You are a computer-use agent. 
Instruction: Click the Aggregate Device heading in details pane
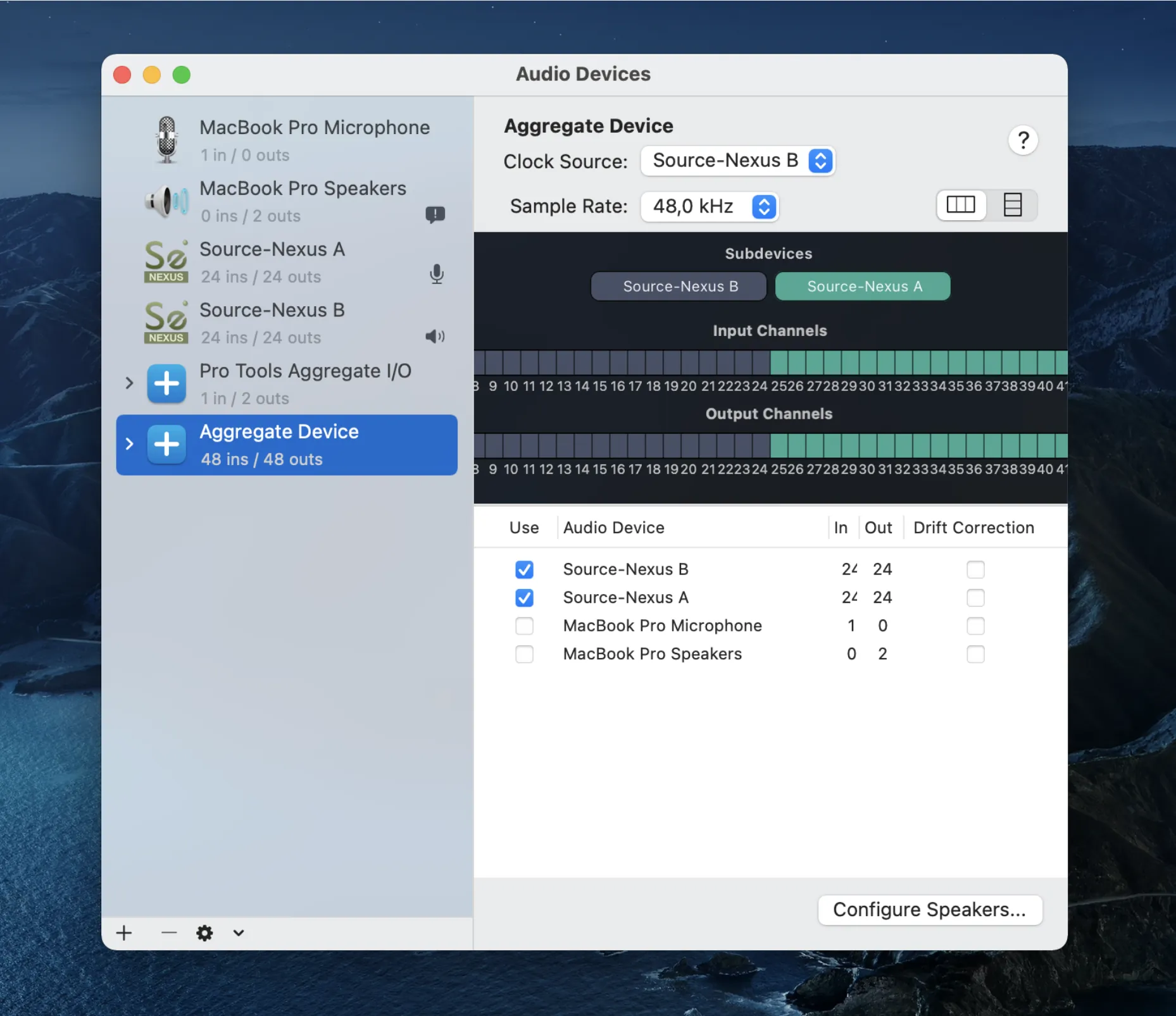(x=589, y=126)
